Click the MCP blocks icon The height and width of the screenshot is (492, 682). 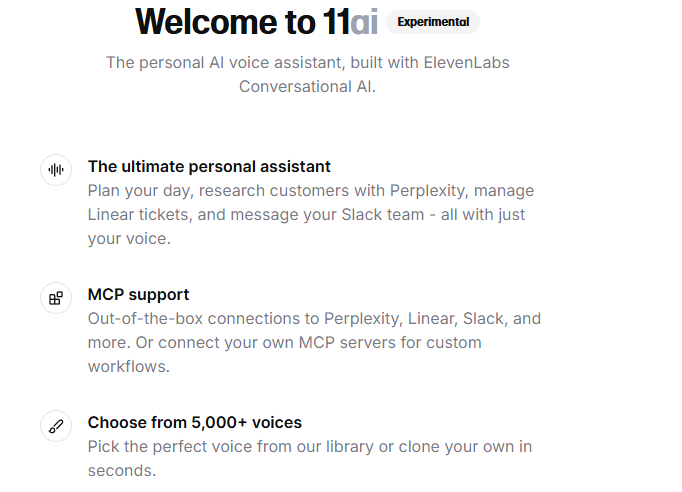tap(56, 298)
